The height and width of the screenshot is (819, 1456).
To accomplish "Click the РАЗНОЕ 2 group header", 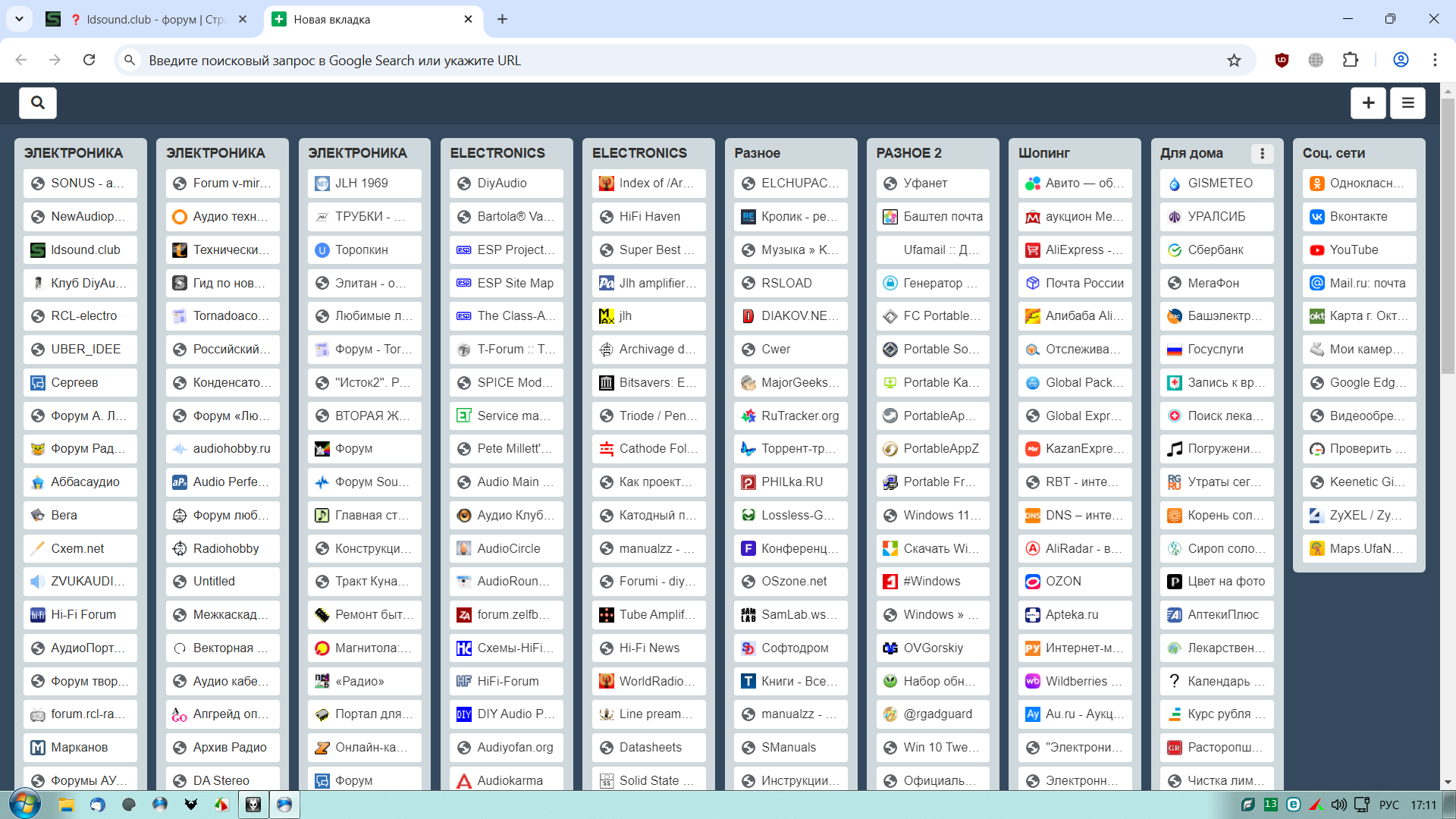I will point(908,153).
